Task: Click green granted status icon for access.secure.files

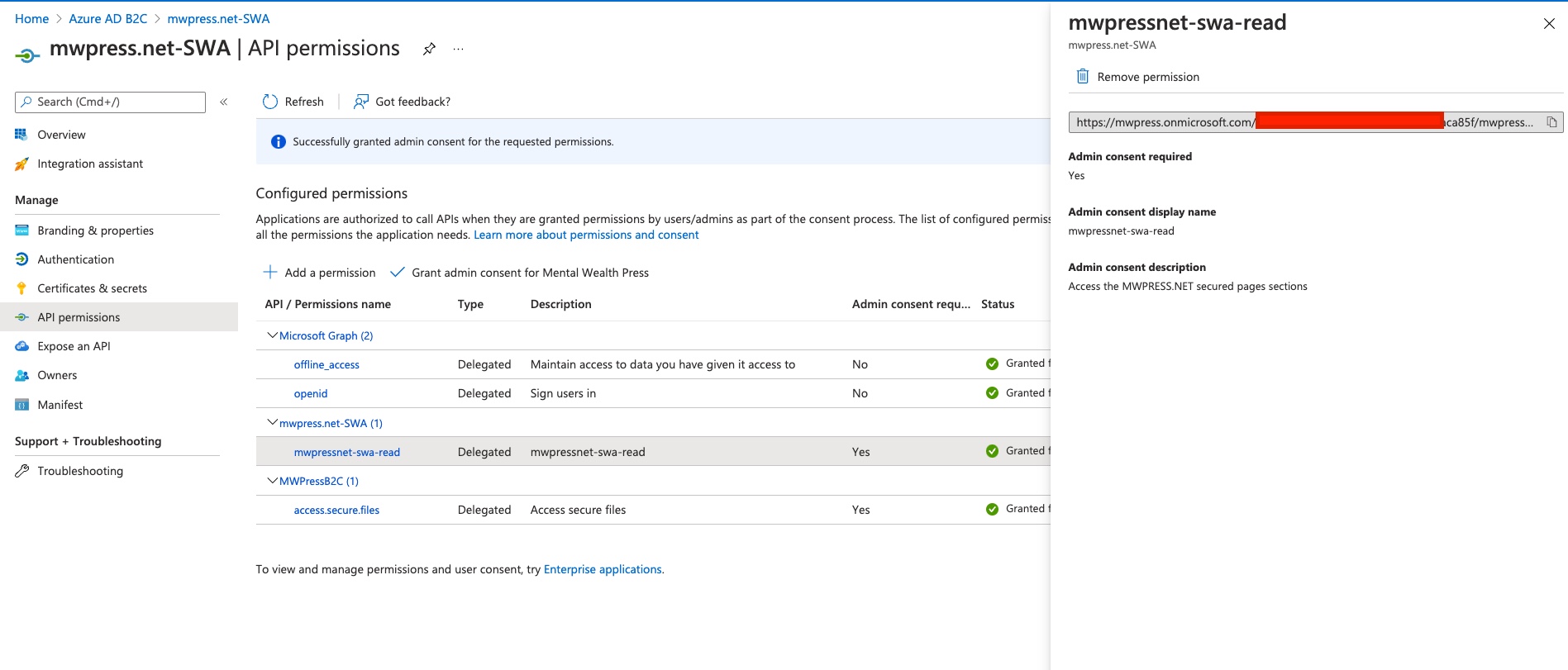Action: click(x=992, y=509)
